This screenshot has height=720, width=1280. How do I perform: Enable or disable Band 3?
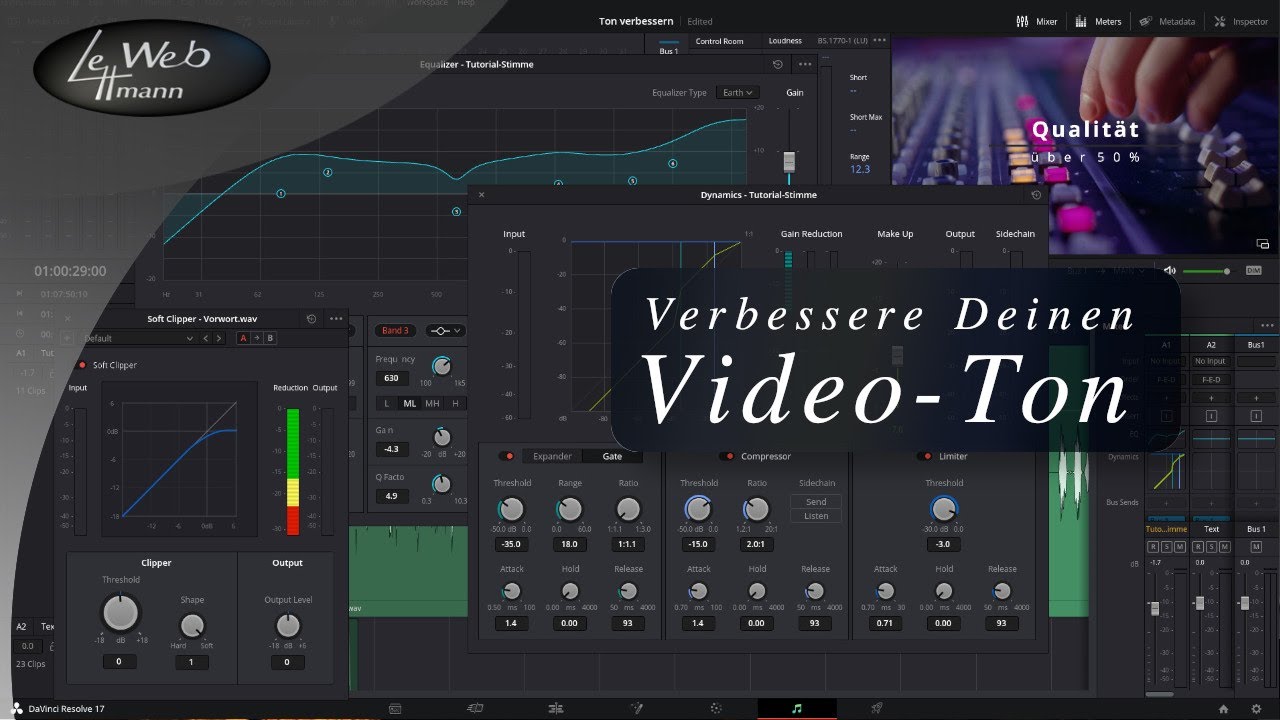(395, 330)
